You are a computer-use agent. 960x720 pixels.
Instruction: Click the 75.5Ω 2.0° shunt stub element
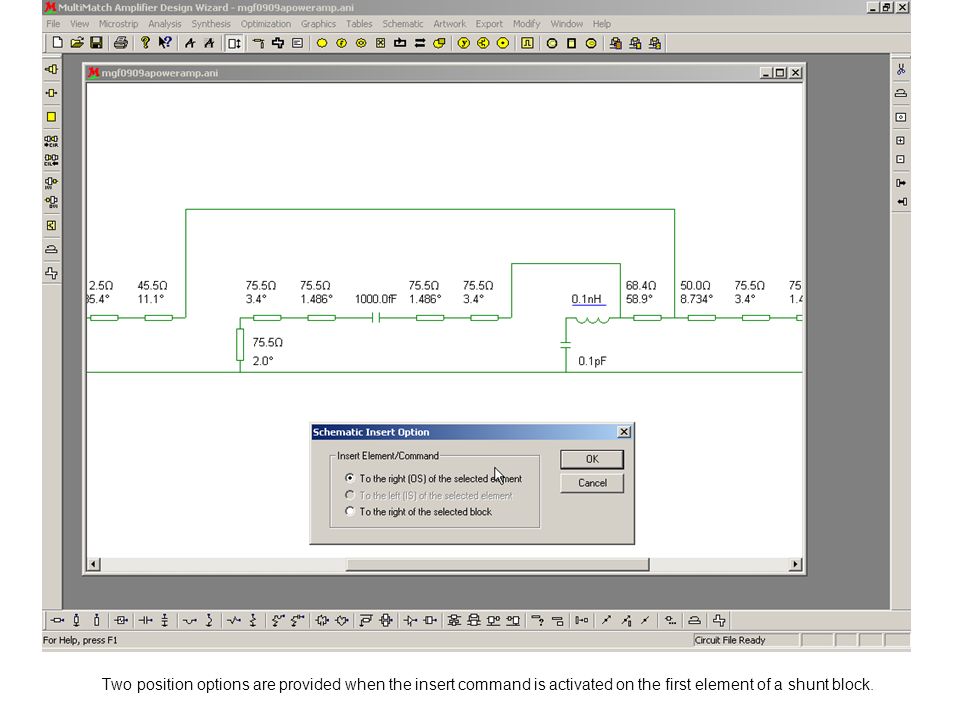[240, 345]
